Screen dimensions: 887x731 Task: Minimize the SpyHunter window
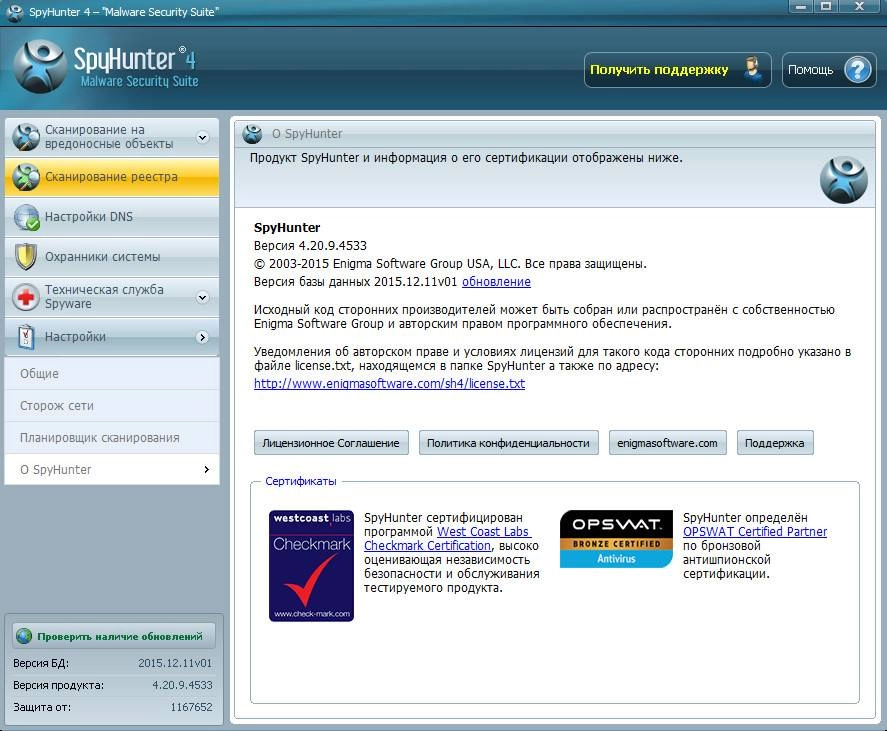(x=800, y=7)
